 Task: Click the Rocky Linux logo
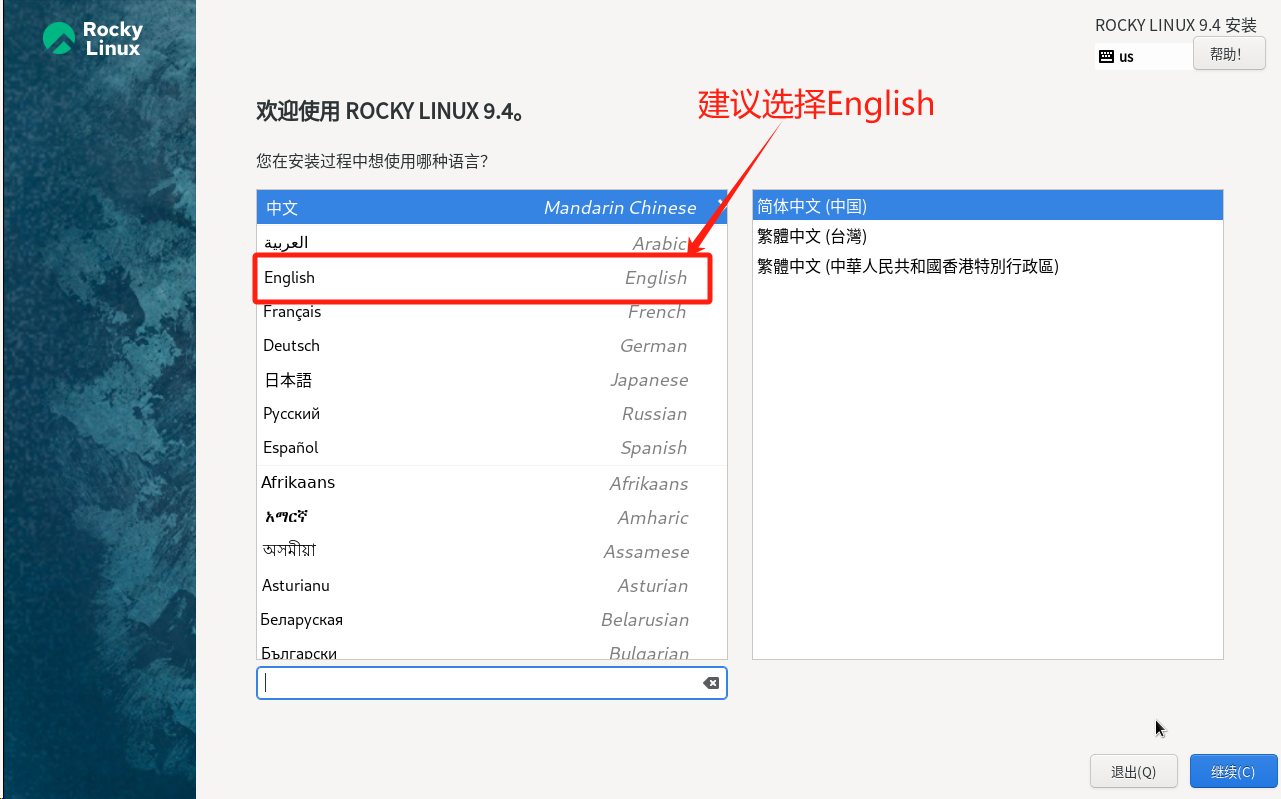coord(93,39)
